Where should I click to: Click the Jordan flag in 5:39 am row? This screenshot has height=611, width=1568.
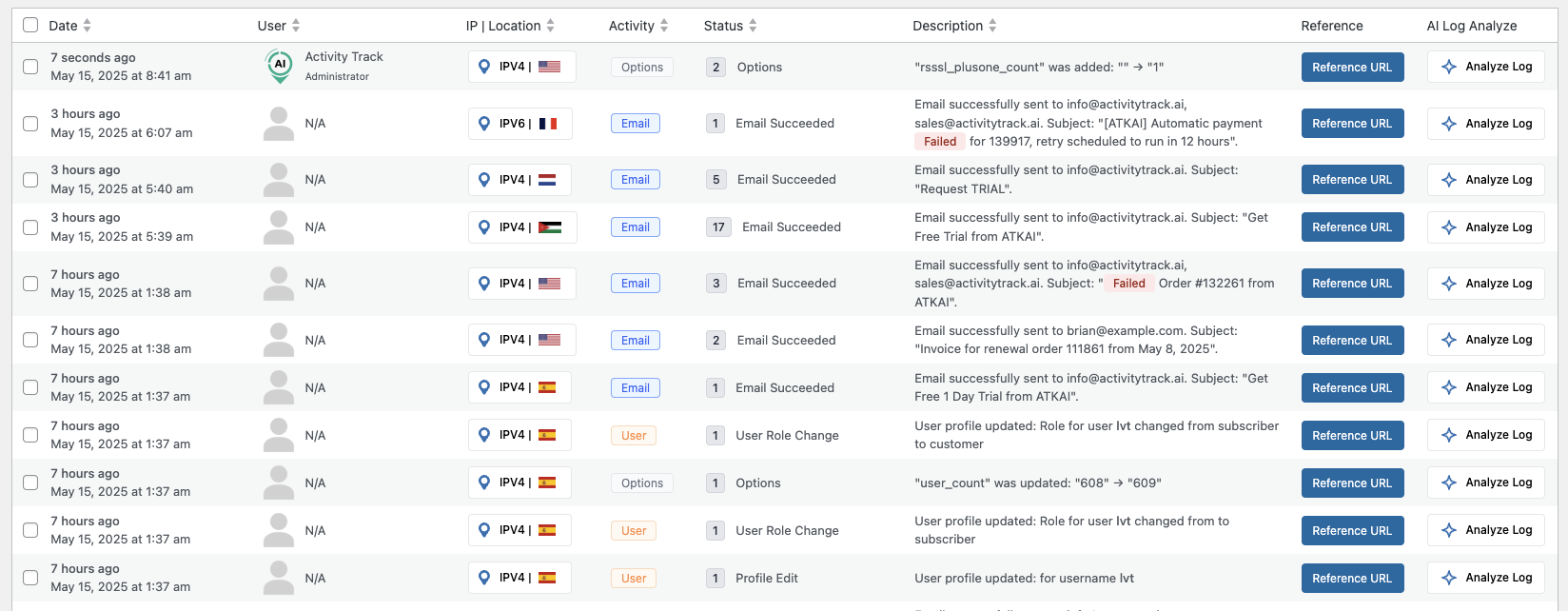[550, 227]
